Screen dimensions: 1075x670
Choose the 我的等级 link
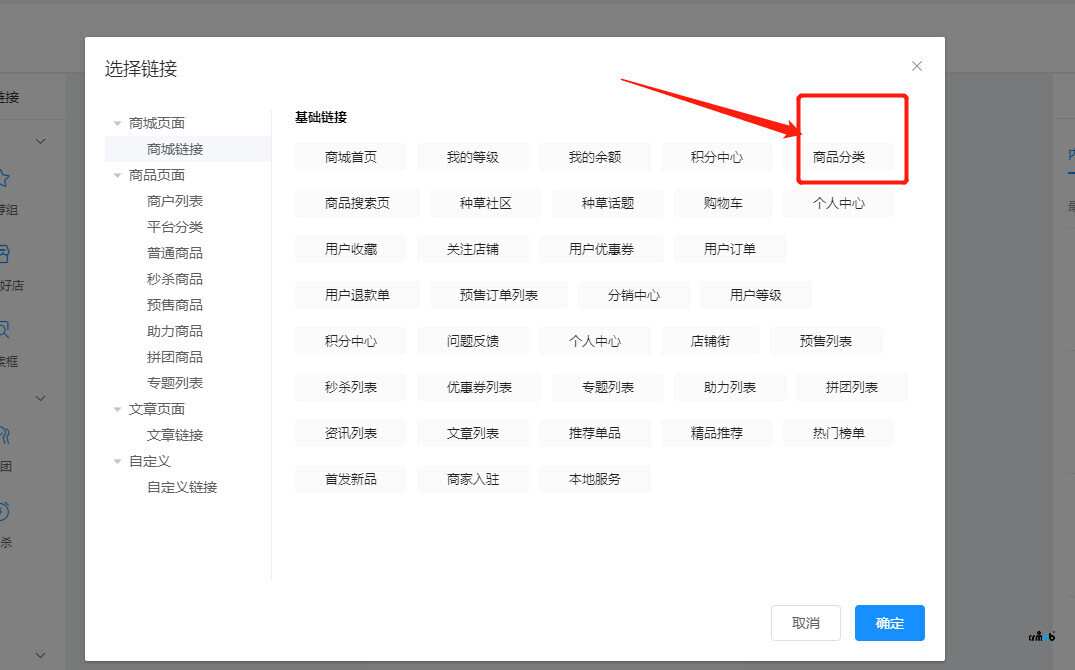coord(473,157)
